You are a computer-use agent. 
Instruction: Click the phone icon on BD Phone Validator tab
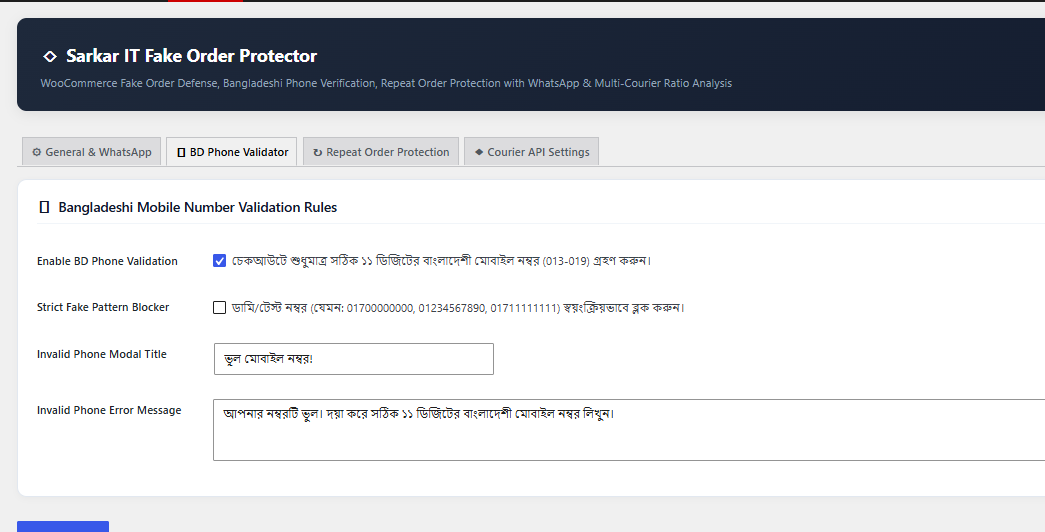click(x=181, y=153)
